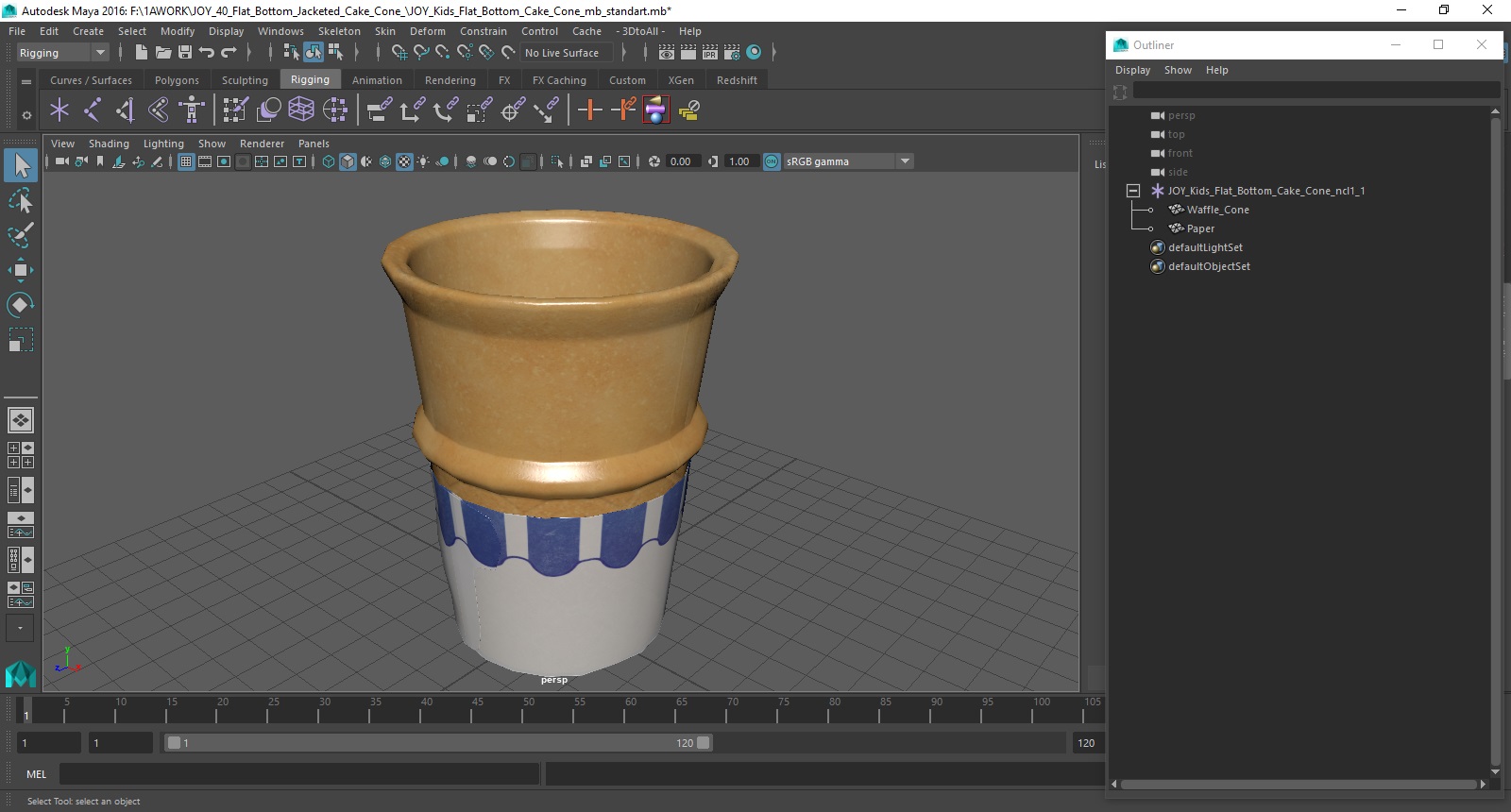1511x812 pixels.
Task: Toggle use all lights in viewport
Action: pyautogui.click(x=423, y=161)
